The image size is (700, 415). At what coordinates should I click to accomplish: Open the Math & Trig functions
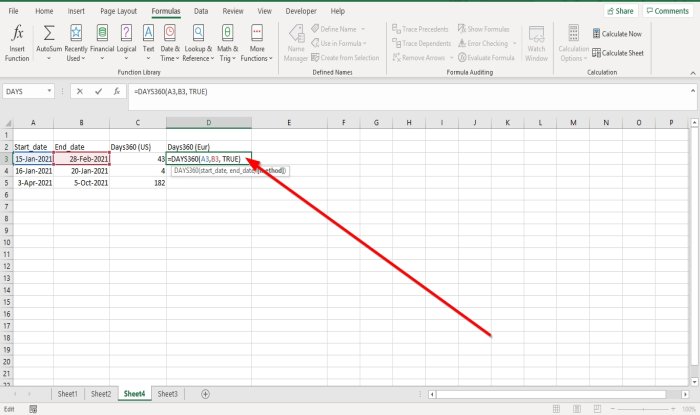228,43
